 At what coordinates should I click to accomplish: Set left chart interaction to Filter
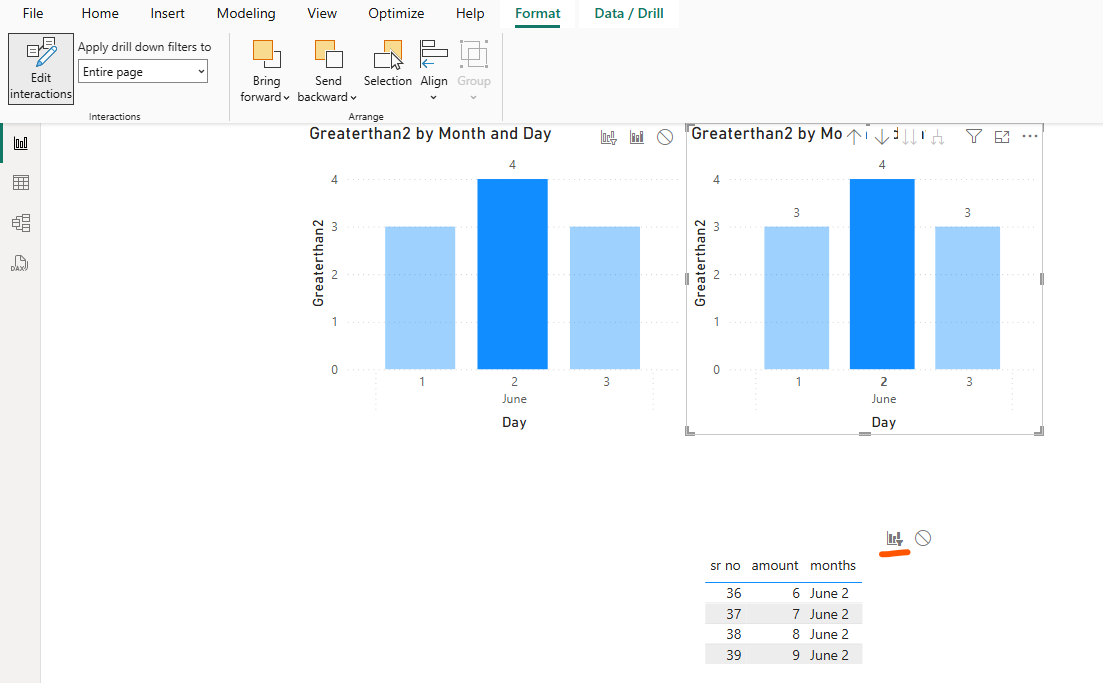pyautogui.click(x=608, y=137)
